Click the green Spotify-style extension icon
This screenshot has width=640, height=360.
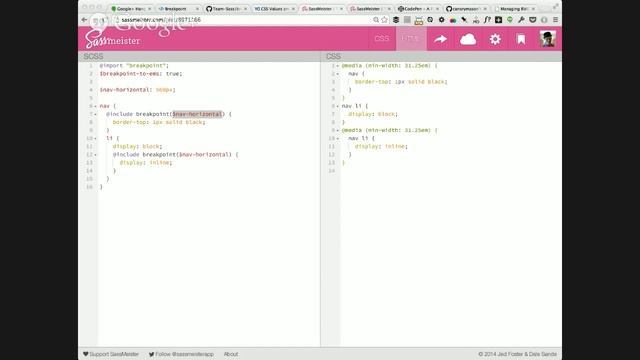click(x=510, y=20)
